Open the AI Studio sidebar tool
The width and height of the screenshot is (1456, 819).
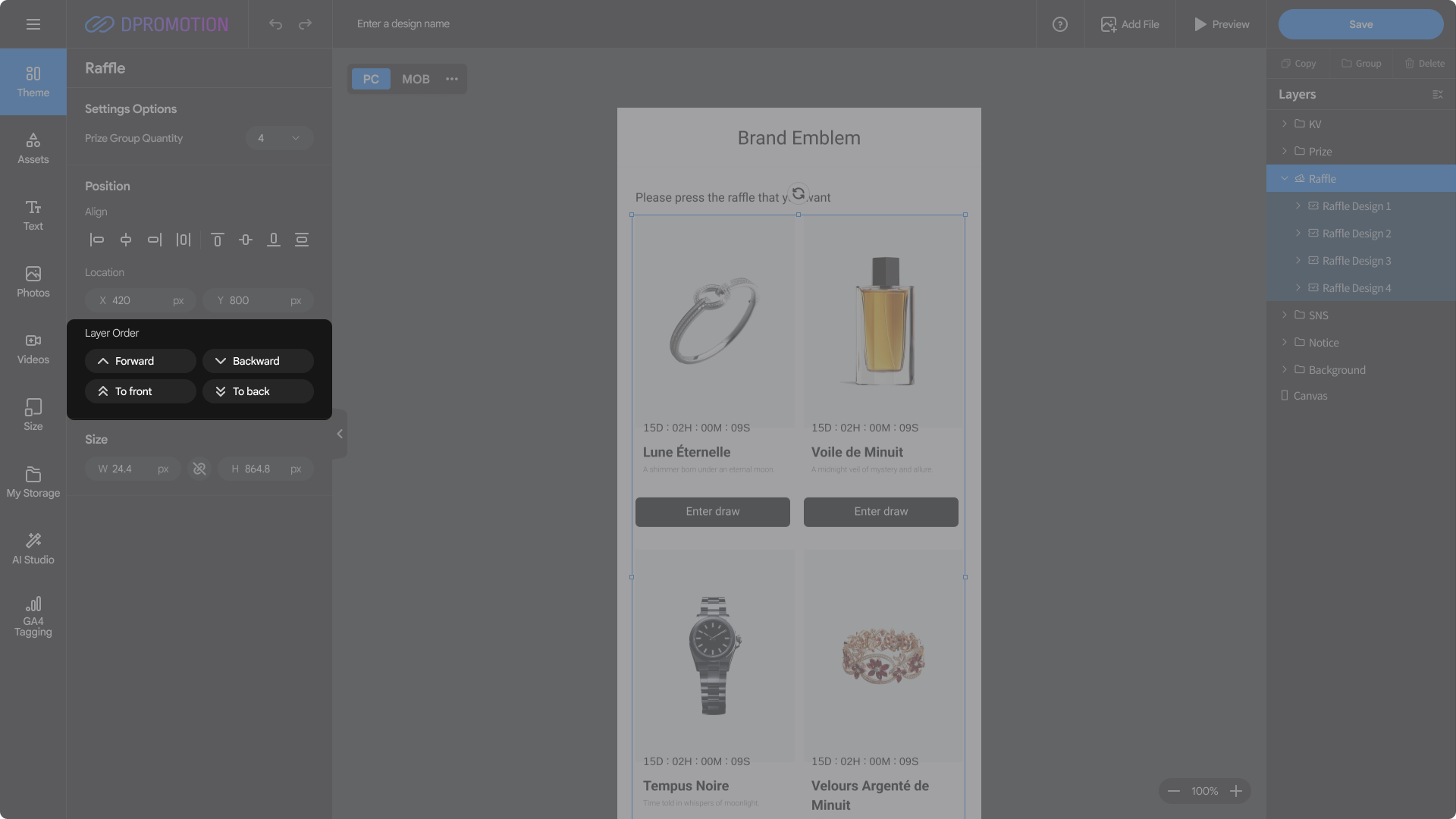coord(33,548)
